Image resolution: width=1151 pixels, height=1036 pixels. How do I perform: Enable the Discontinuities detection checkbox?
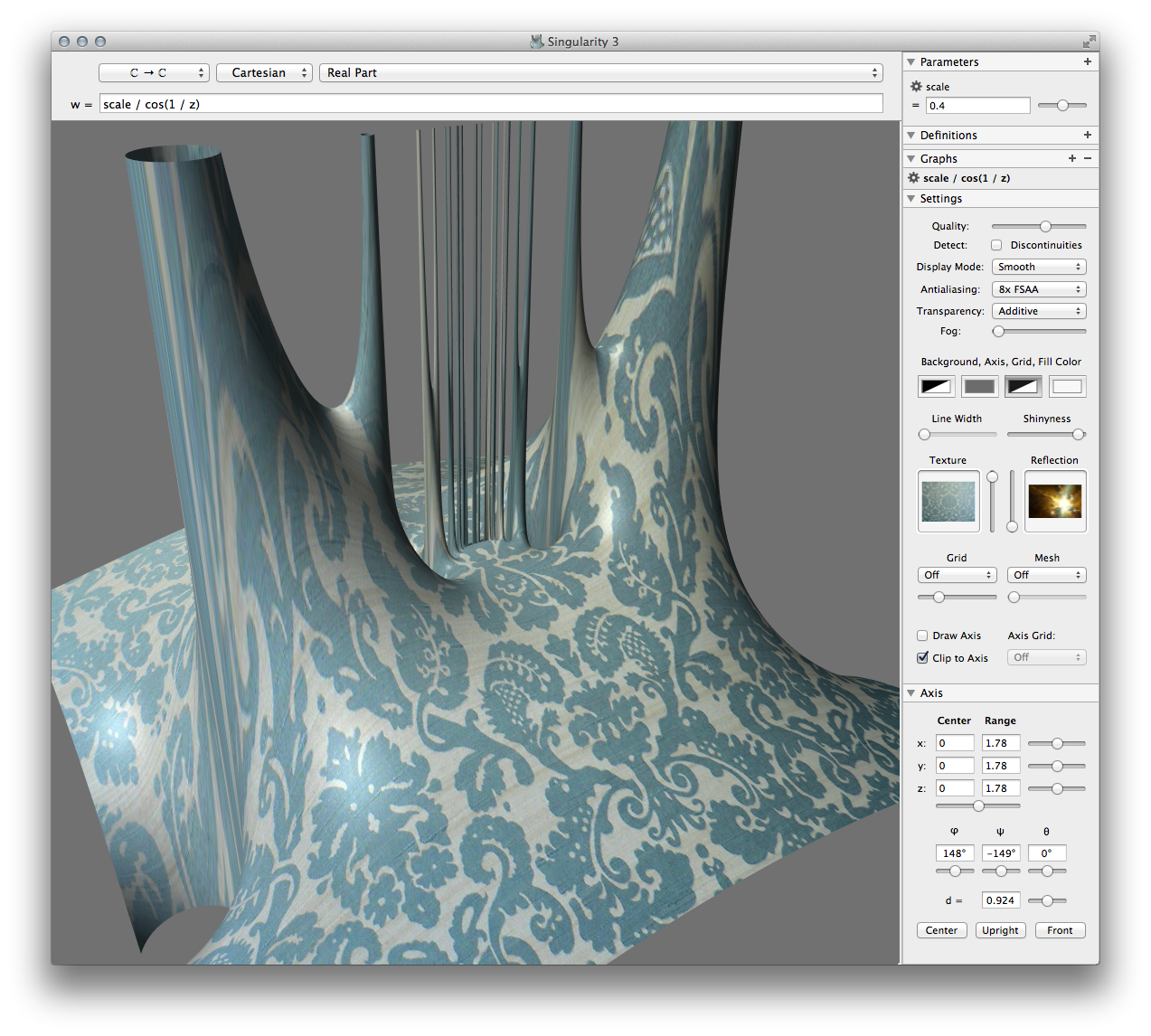coord(996,245)
